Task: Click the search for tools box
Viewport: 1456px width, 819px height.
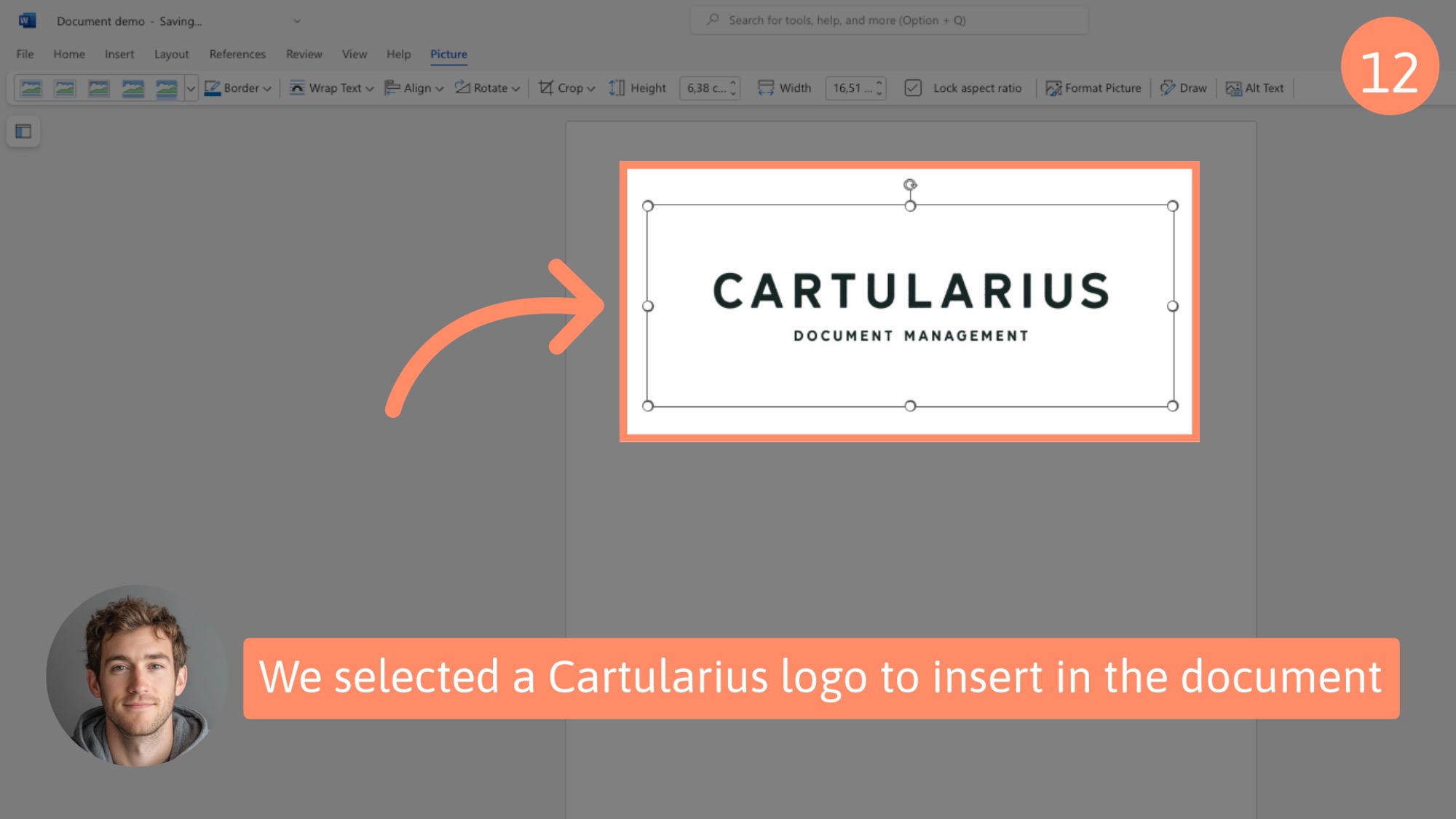Action: coord(889,20)
